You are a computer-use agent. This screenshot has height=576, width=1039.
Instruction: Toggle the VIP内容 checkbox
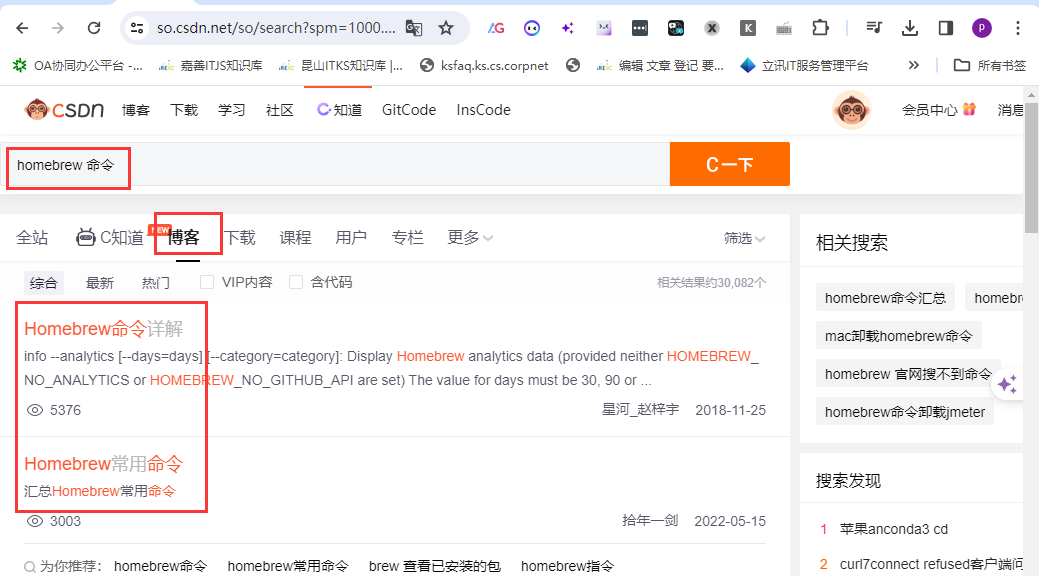(x=207, y=282)
